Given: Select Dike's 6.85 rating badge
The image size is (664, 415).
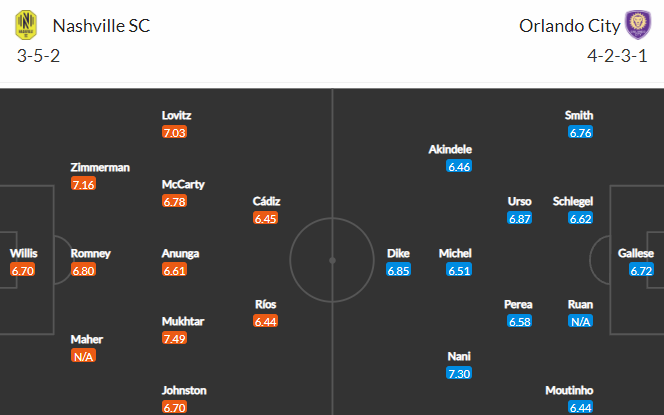Looking at the screenshot, I should (x=398, y=270).
